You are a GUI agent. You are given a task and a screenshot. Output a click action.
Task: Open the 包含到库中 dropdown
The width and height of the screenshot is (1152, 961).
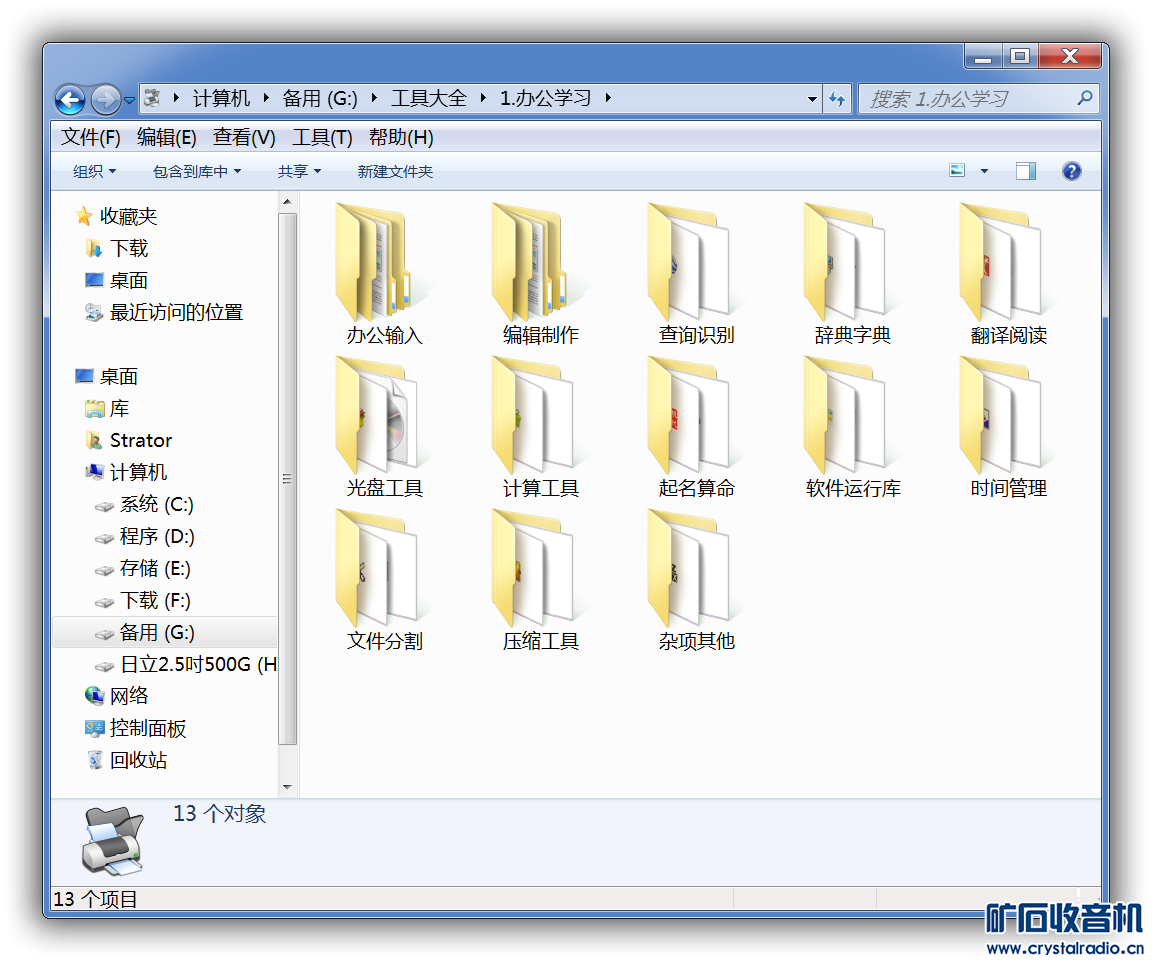tap(196, 171)
